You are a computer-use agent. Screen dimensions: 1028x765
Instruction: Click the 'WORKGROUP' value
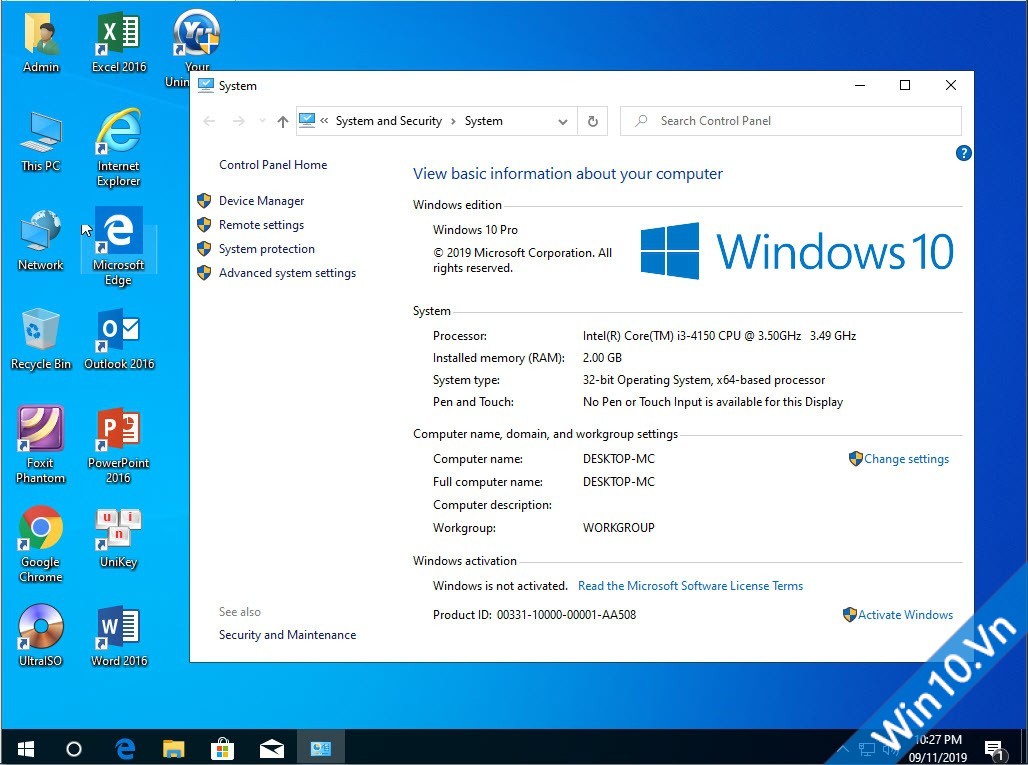[618, 528]
